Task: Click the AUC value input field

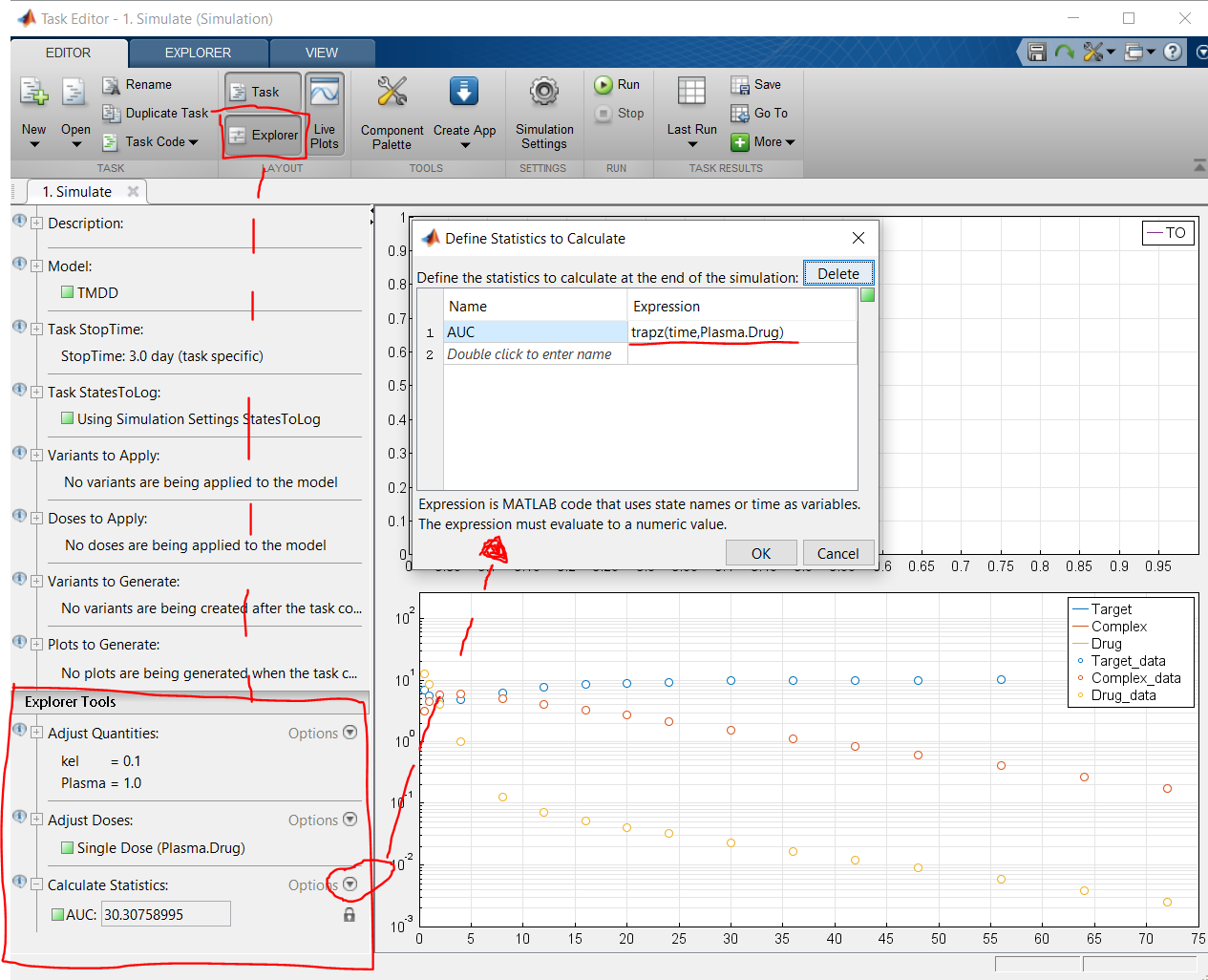Action: (x=165, y=915)
